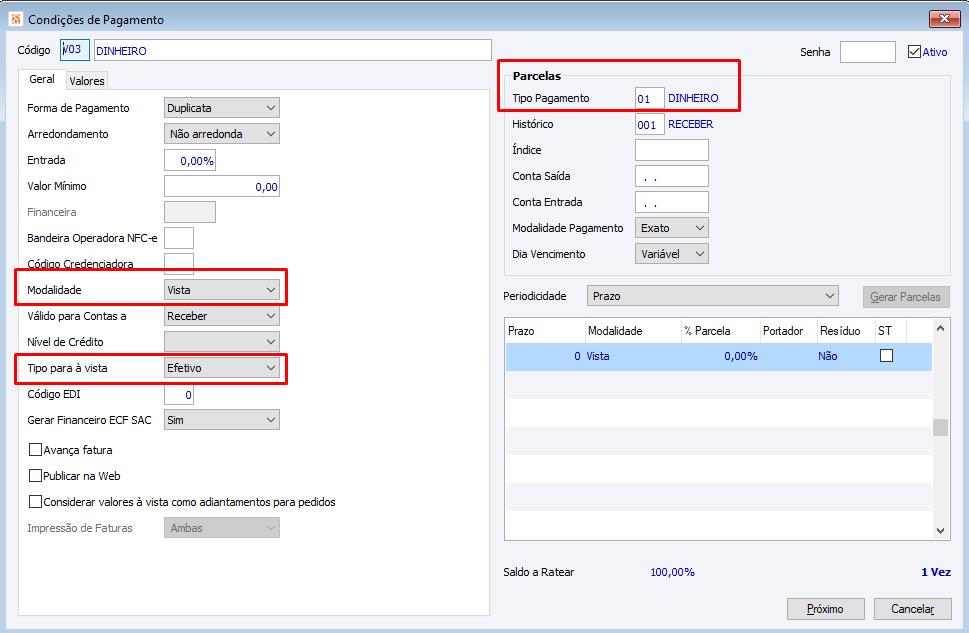Click the scroll down arrow of parcelas grid
The height and width of the screenshot is (633, 969).
(940, 530)
